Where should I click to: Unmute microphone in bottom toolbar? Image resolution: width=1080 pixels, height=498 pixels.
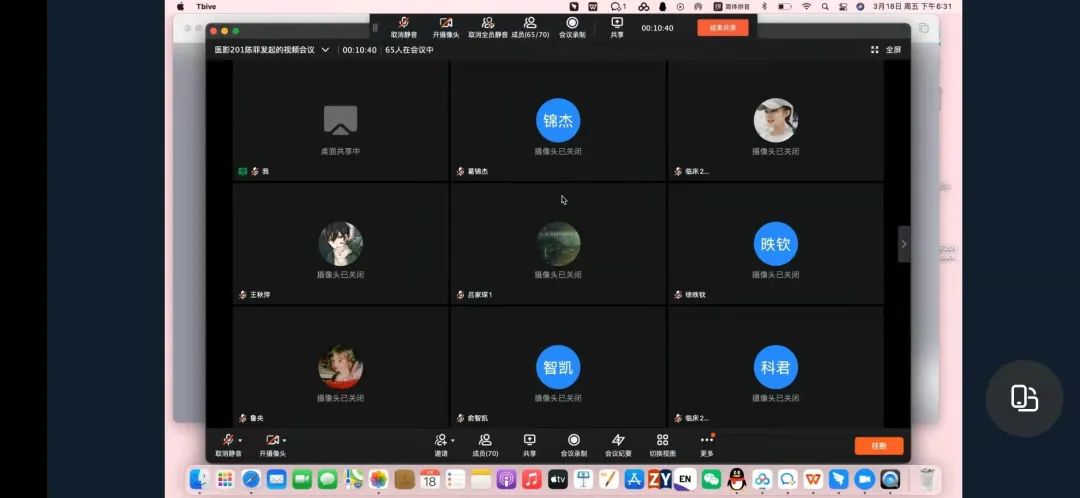(x=227, y=441)
